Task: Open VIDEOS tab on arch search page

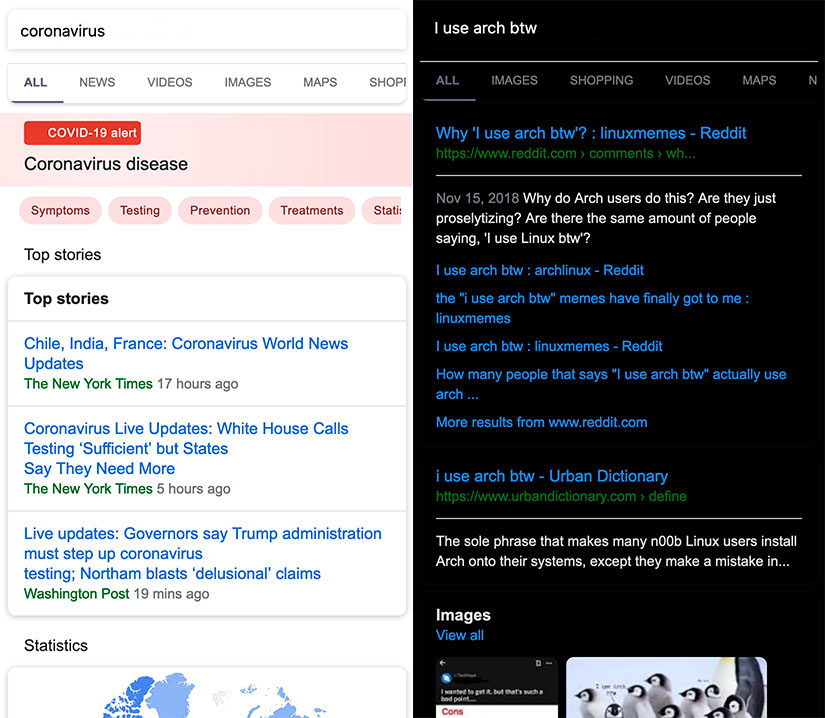Action: [687, 80]
